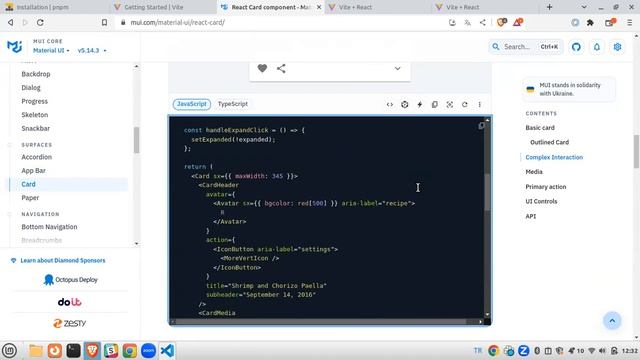Open Progress in sidebar
Screen dimensions: 640x360
click(x=35, y=101)
